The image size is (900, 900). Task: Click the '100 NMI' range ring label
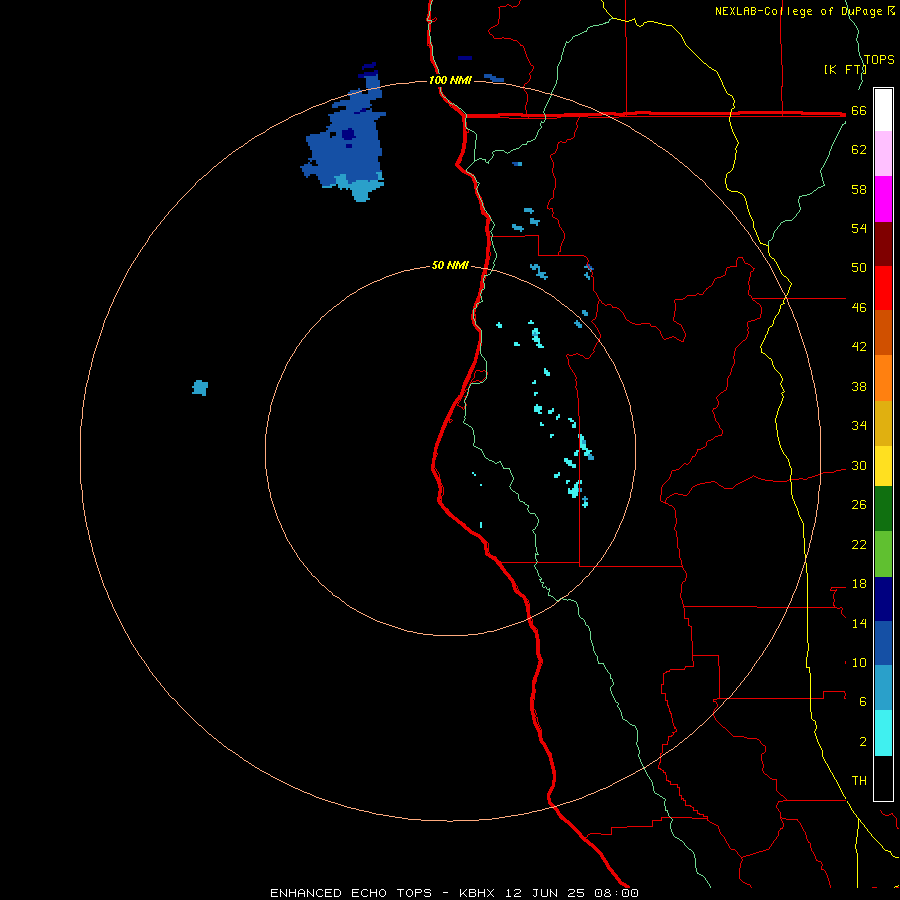450,80
